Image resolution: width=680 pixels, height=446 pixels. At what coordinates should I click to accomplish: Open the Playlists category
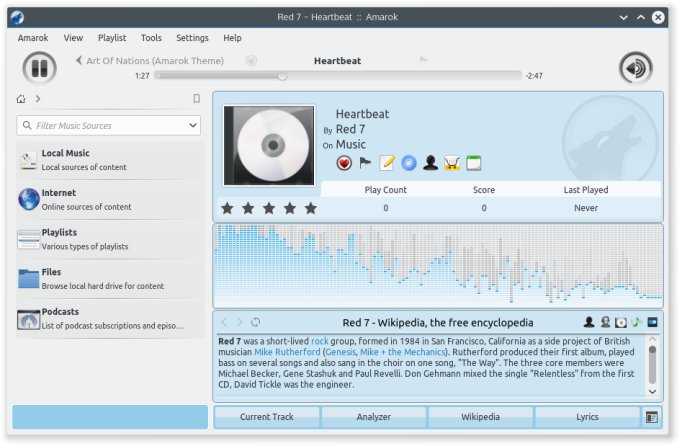110,239
